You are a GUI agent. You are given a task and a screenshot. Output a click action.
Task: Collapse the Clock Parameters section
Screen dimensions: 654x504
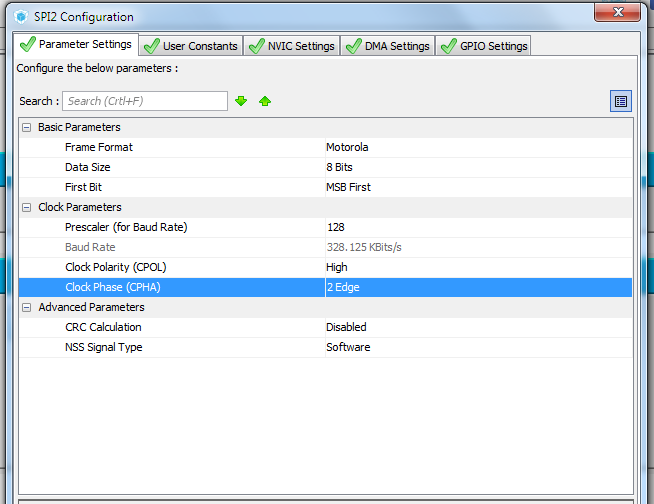26,207
